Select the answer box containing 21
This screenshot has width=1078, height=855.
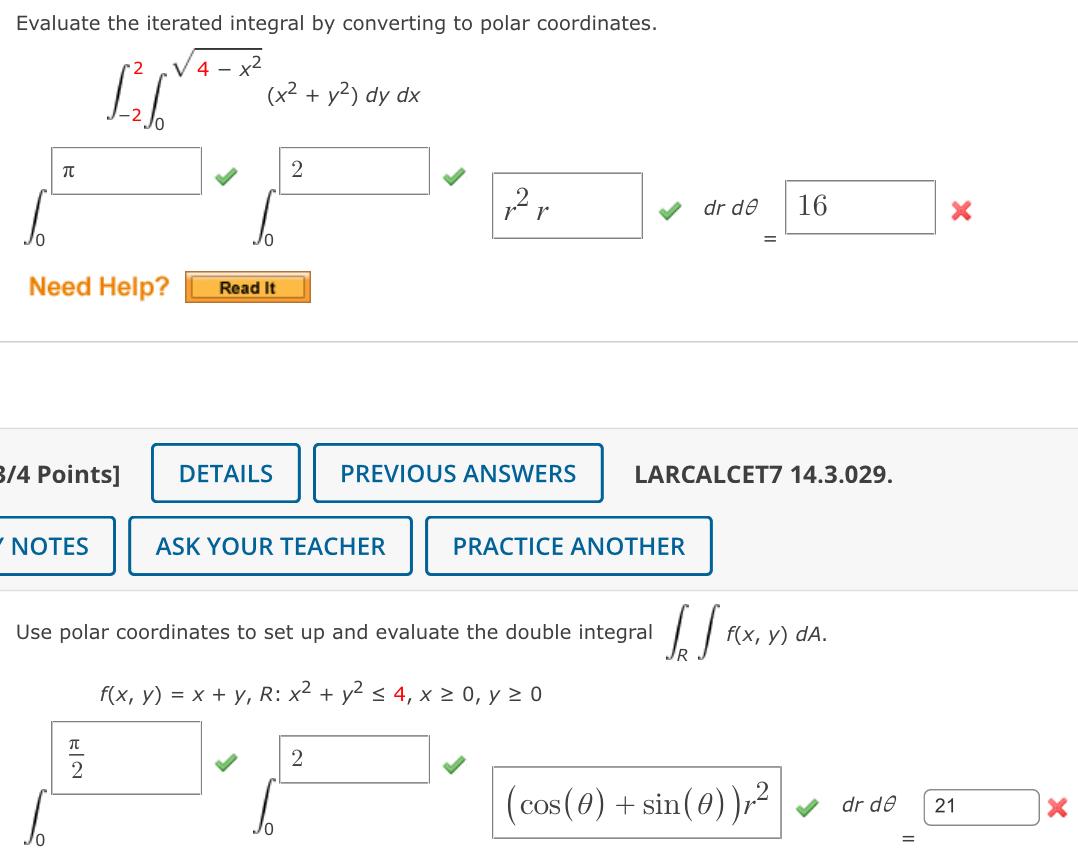(x=981, y=806)
